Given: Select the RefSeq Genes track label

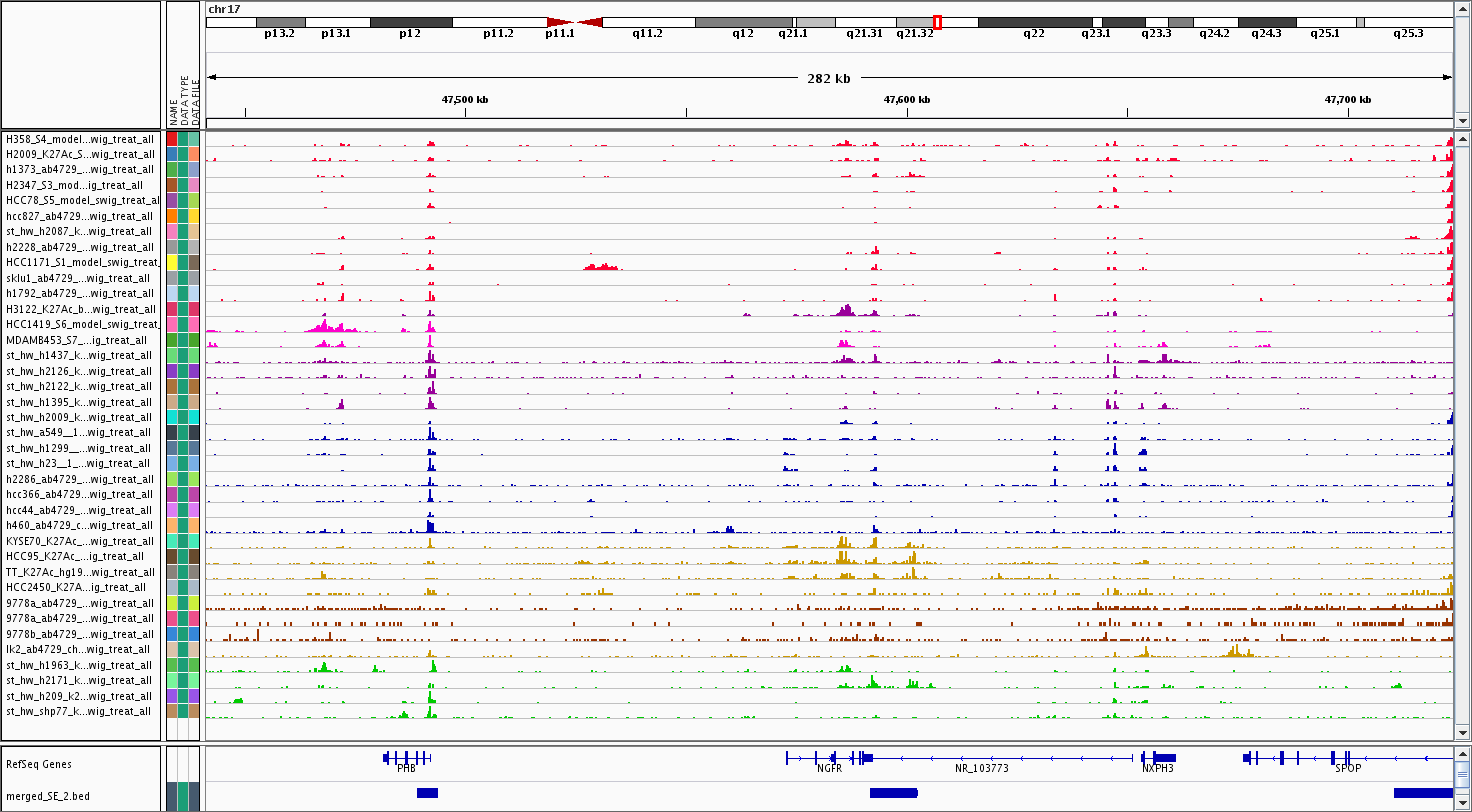Looking at the screenshot, I should (x=38, y=764).
